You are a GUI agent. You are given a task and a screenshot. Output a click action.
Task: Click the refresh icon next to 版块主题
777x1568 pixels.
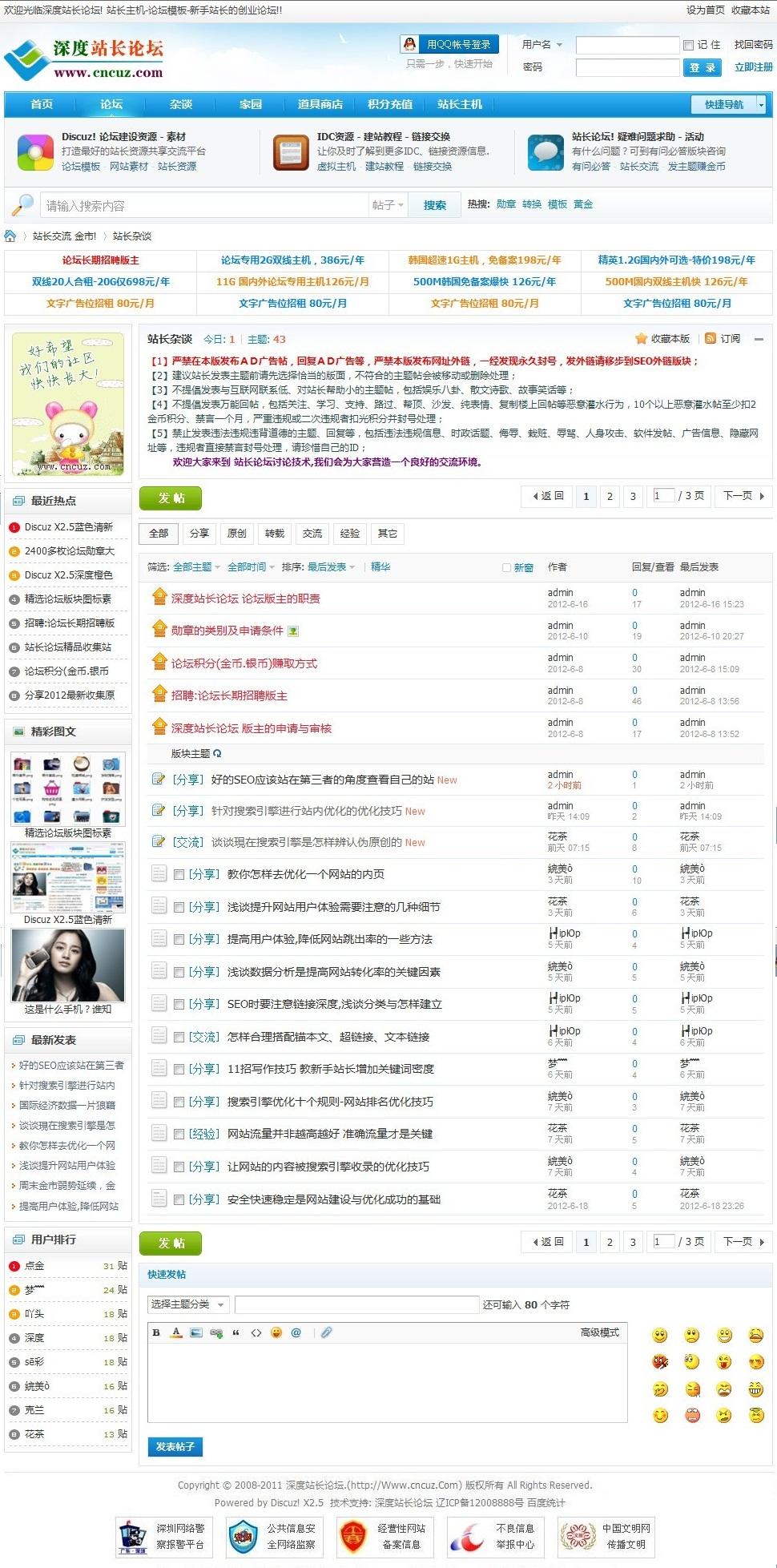[x=217, y=753]
